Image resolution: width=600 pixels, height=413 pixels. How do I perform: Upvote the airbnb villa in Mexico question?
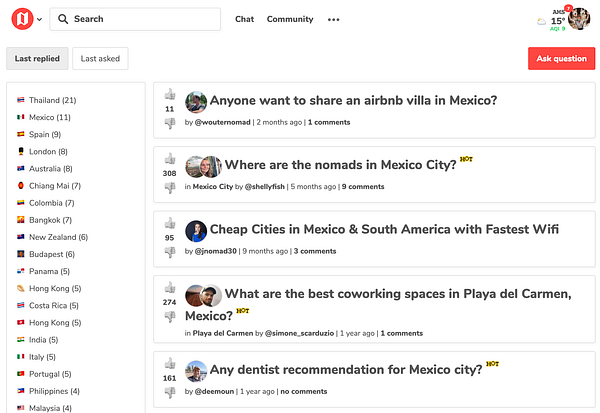[x=170, y=94]
